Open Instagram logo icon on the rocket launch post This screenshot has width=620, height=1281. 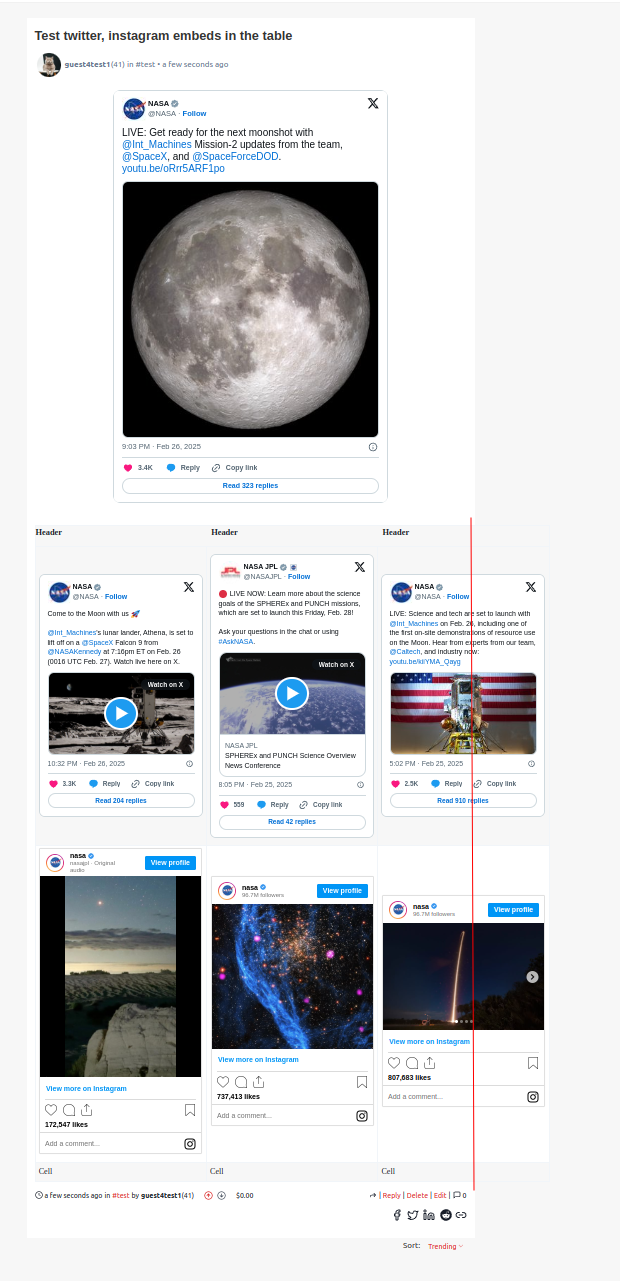click(x=533, y=1097)
